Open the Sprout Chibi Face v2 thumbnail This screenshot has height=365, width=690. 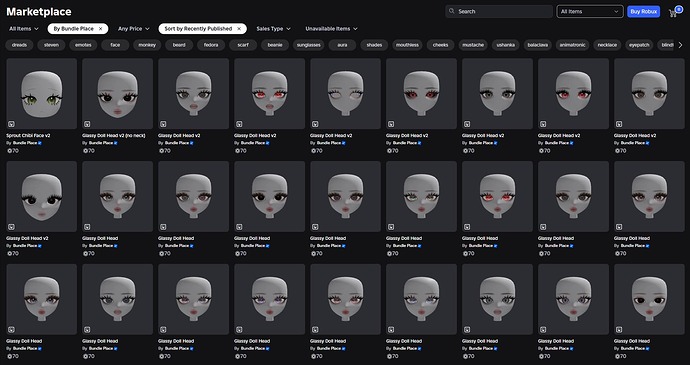pos(42,94)
